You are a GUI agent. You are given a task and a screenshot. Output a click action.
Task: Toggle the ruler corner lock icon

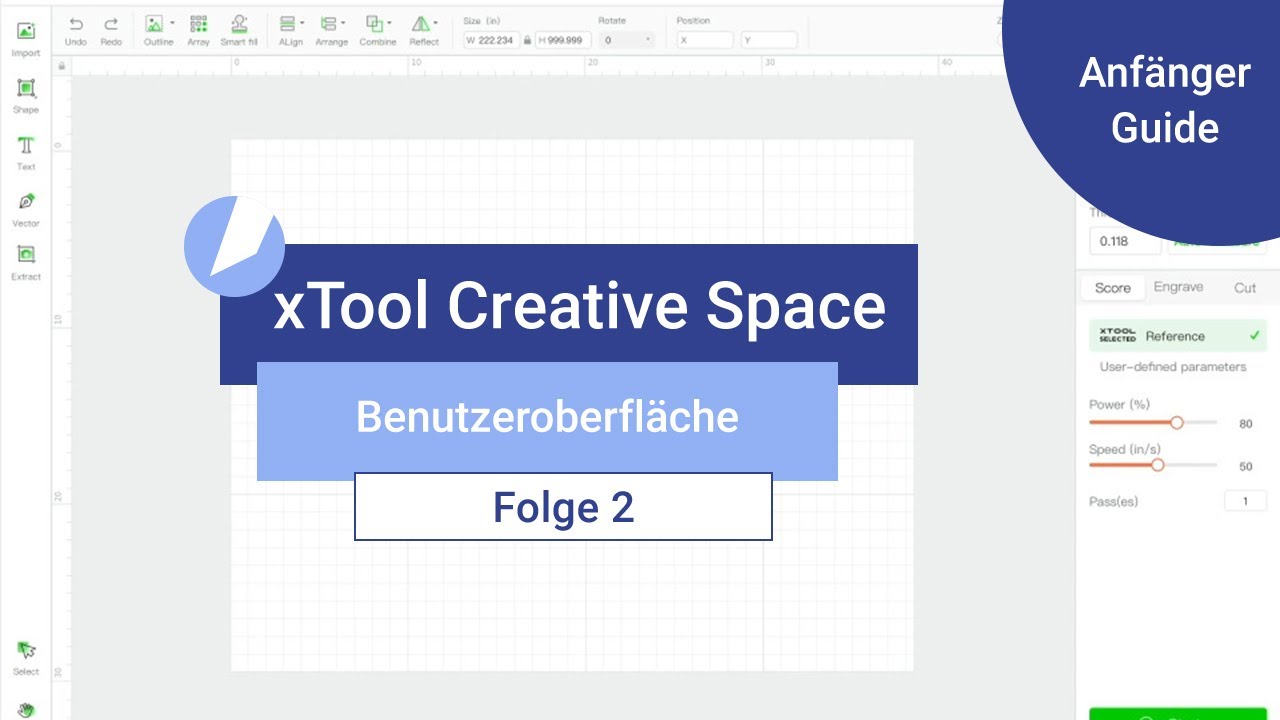point(62,66)
